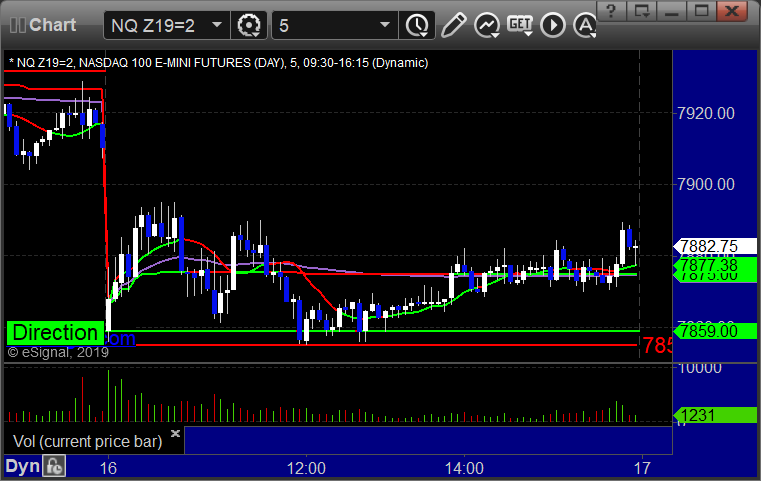
Task: Click the 12:00 time axis label
Action: click(306, 468)
